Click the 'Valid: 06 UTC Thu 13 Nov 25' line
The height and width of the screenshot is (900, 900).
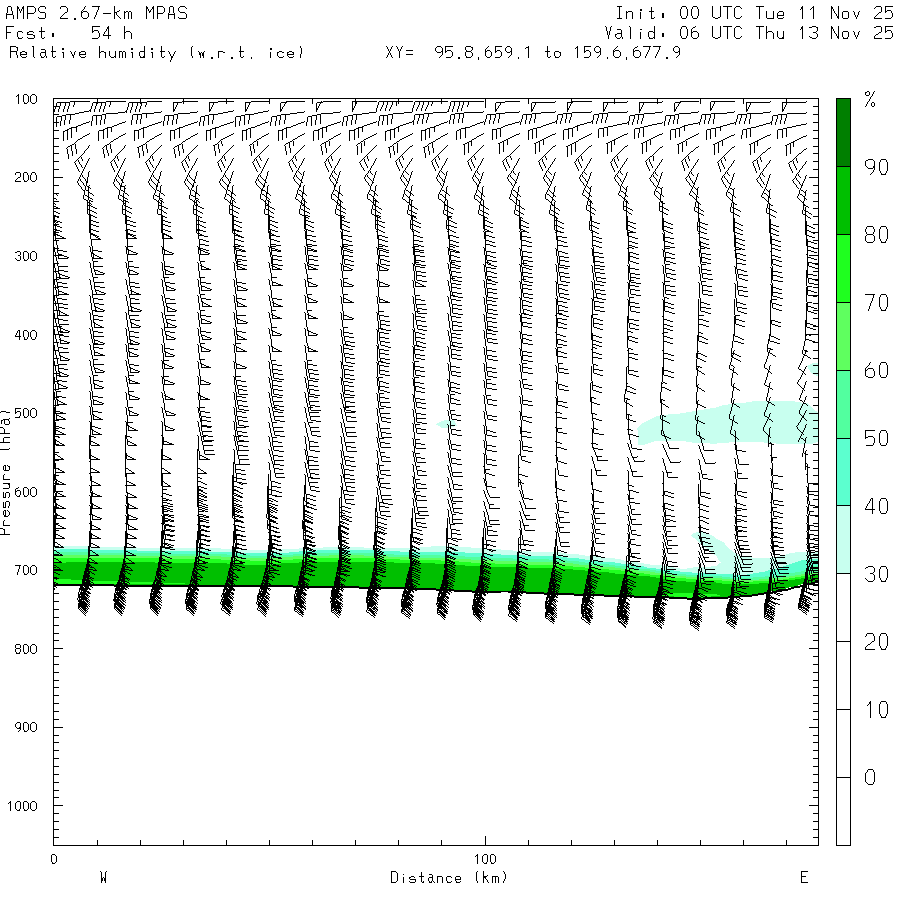[748, 33]
